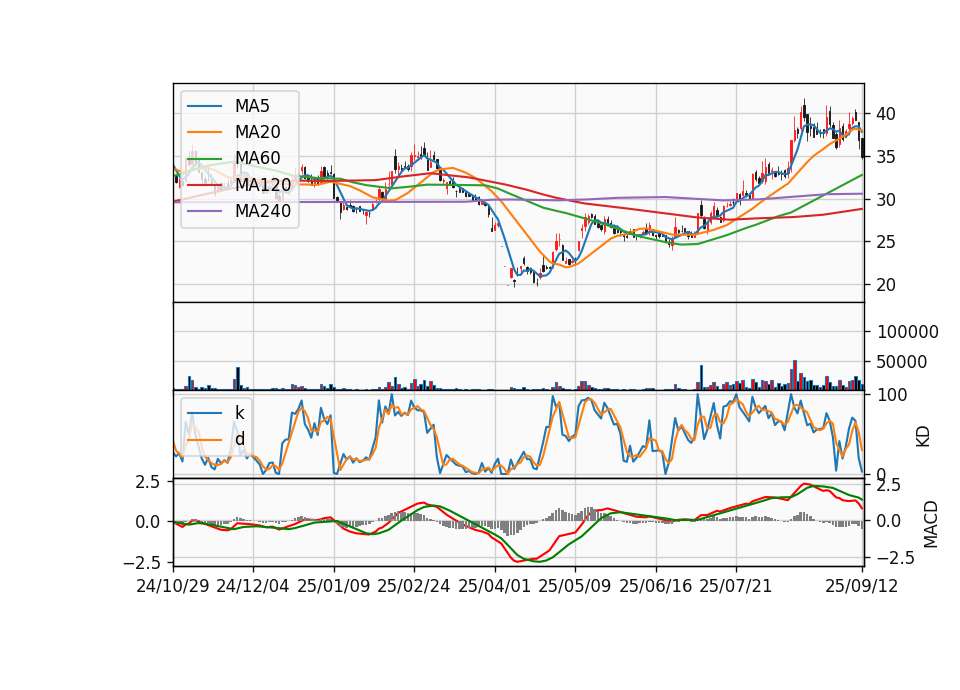Click price axis value 40
This screenshot has height=690, width=960.
click(886, 114)
